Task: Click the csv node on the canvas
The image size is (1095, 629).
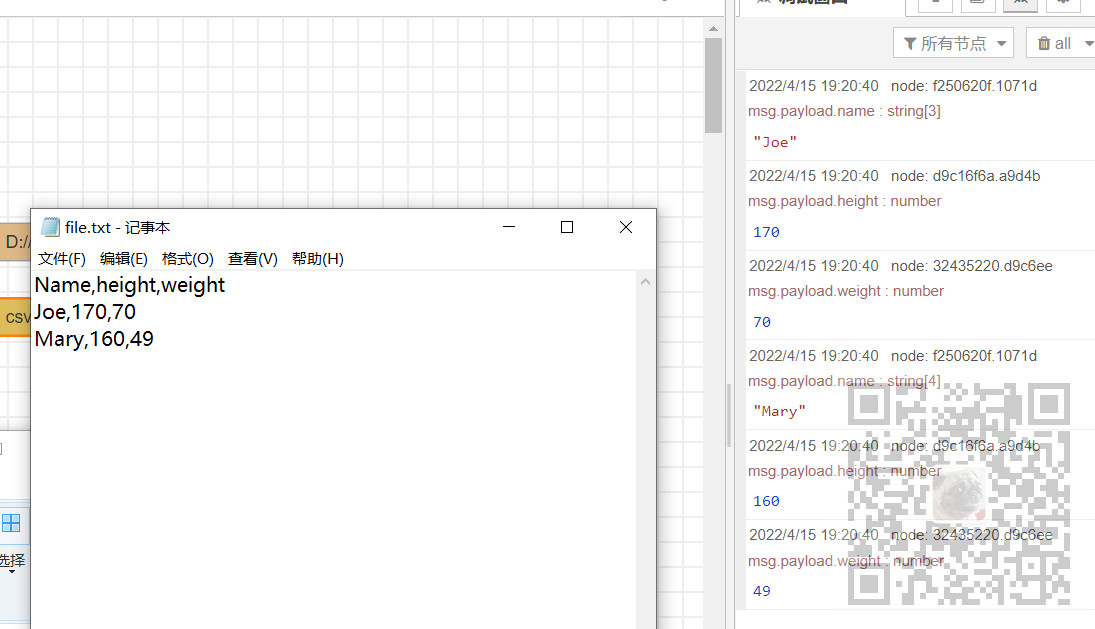Action: 15,318
